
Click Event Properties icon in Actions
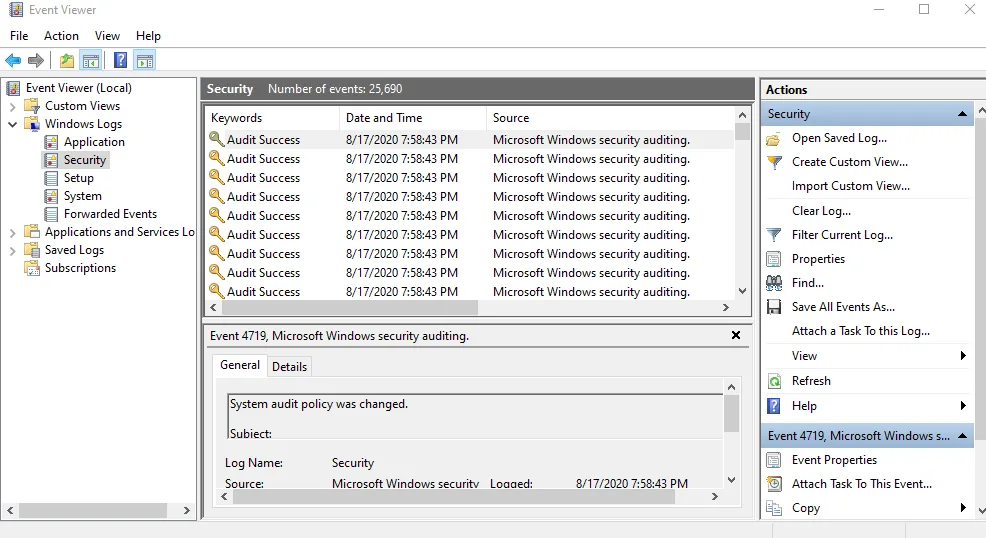[774, 460]
